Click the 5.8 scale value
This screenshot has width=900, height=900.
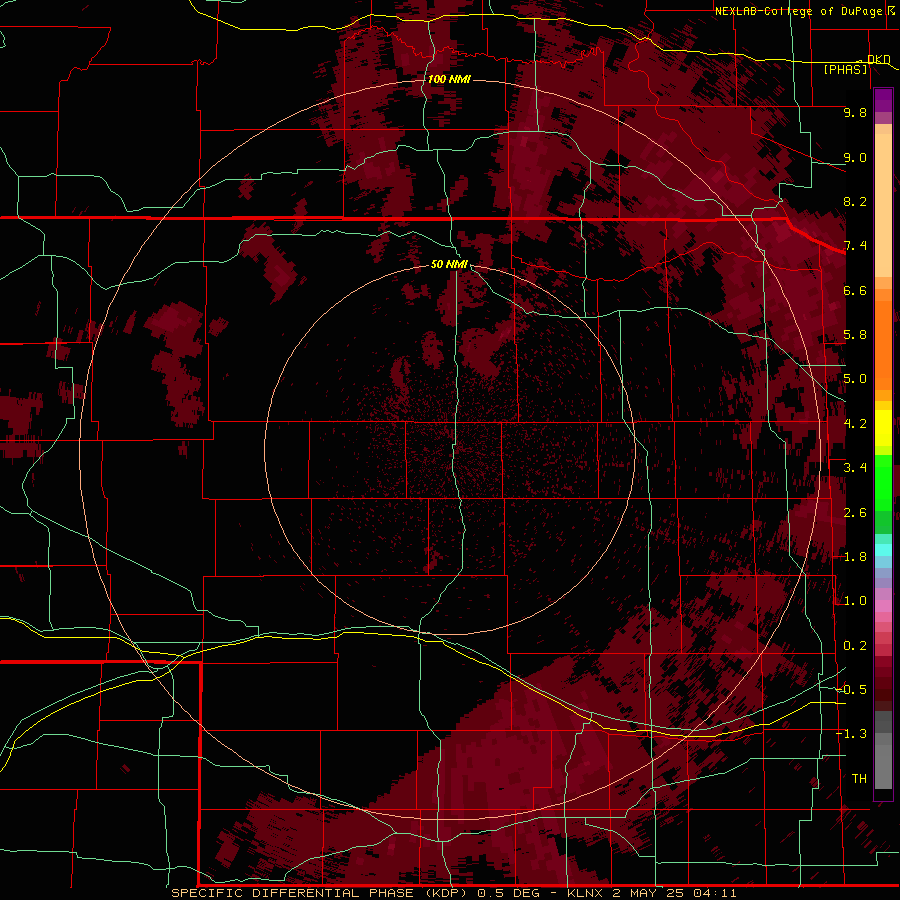point(855,335)
